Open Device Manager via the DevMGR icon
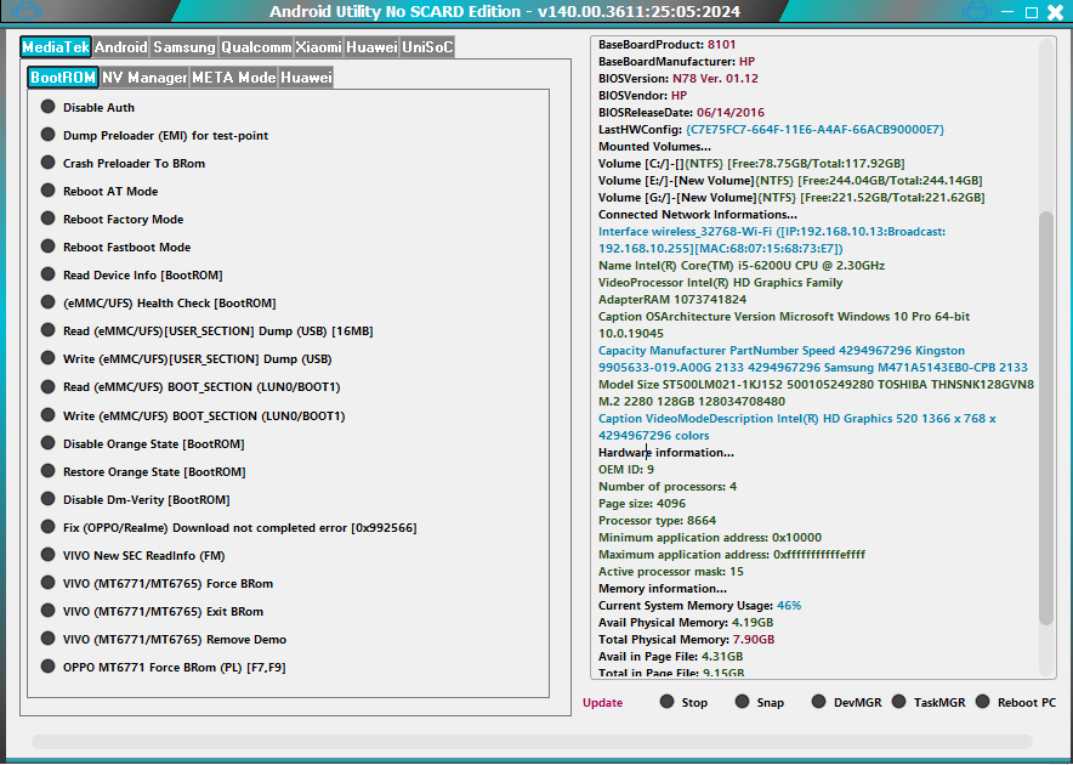This screenshot has width=1073, height=765. (x=820, y=703)
